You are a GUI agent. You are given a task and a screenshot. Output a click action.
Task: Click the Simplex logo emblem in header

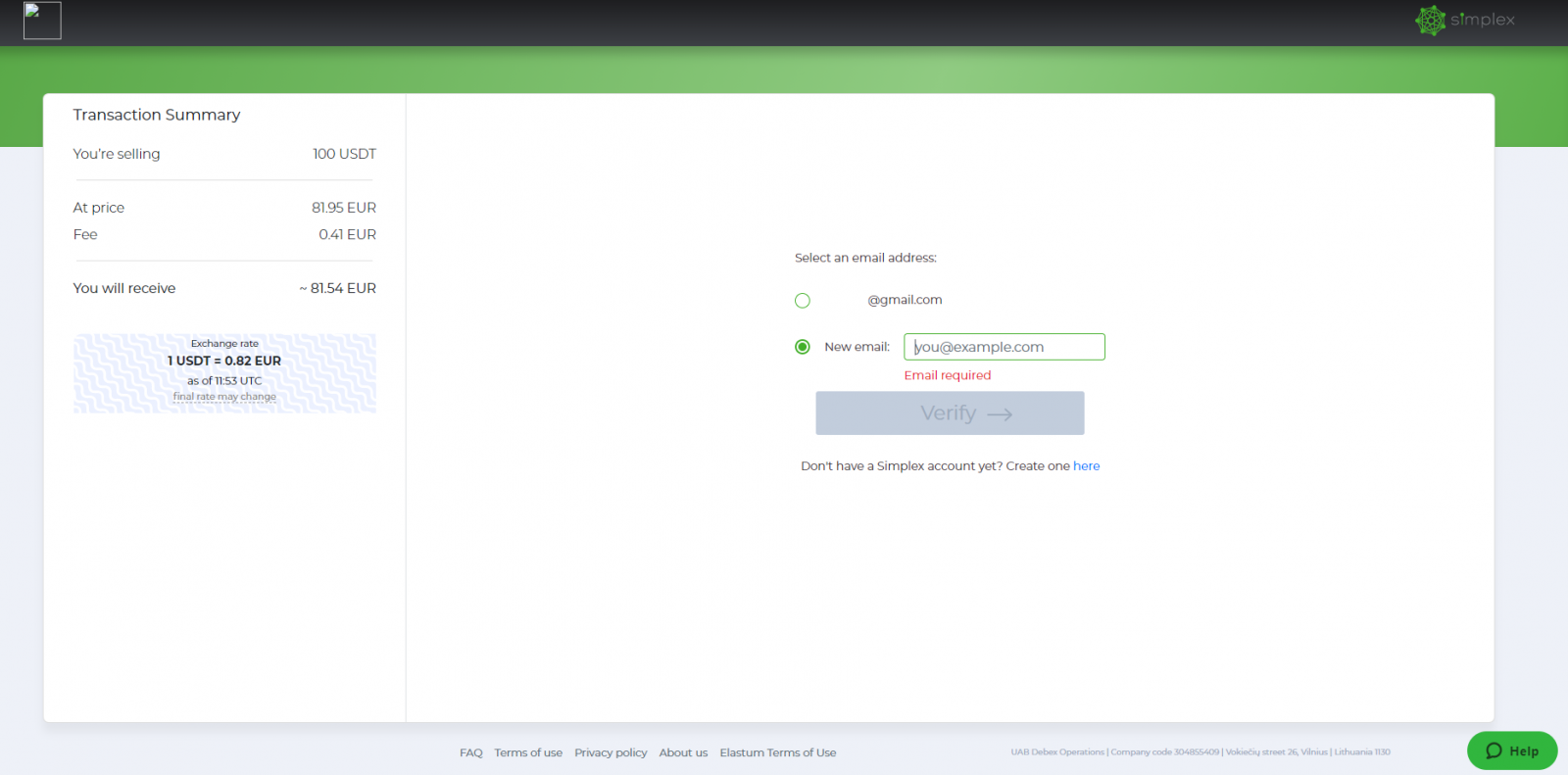(1430, 21)
